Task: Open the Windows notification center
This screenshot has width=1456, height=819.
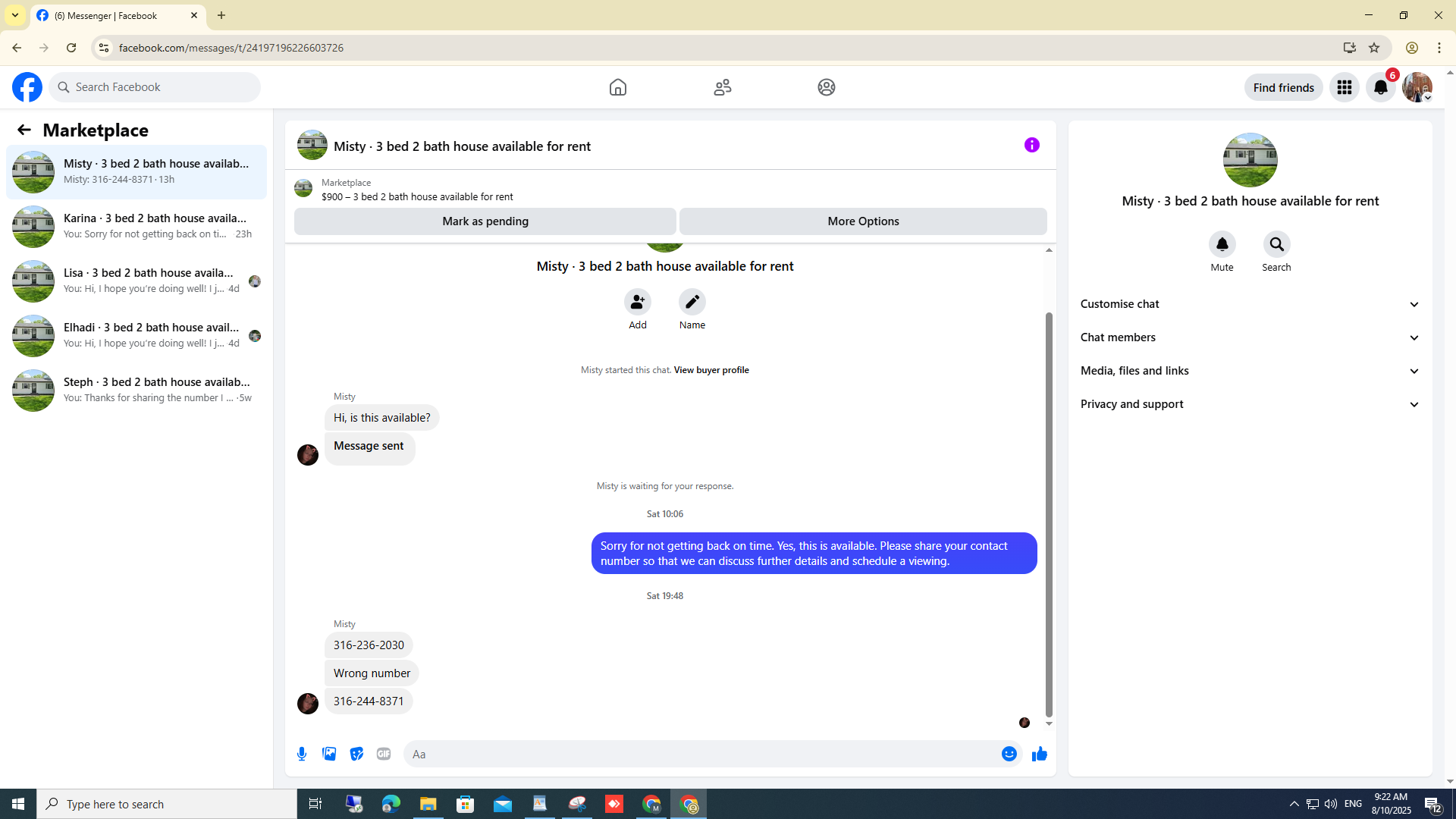Action: point(1432,804)
